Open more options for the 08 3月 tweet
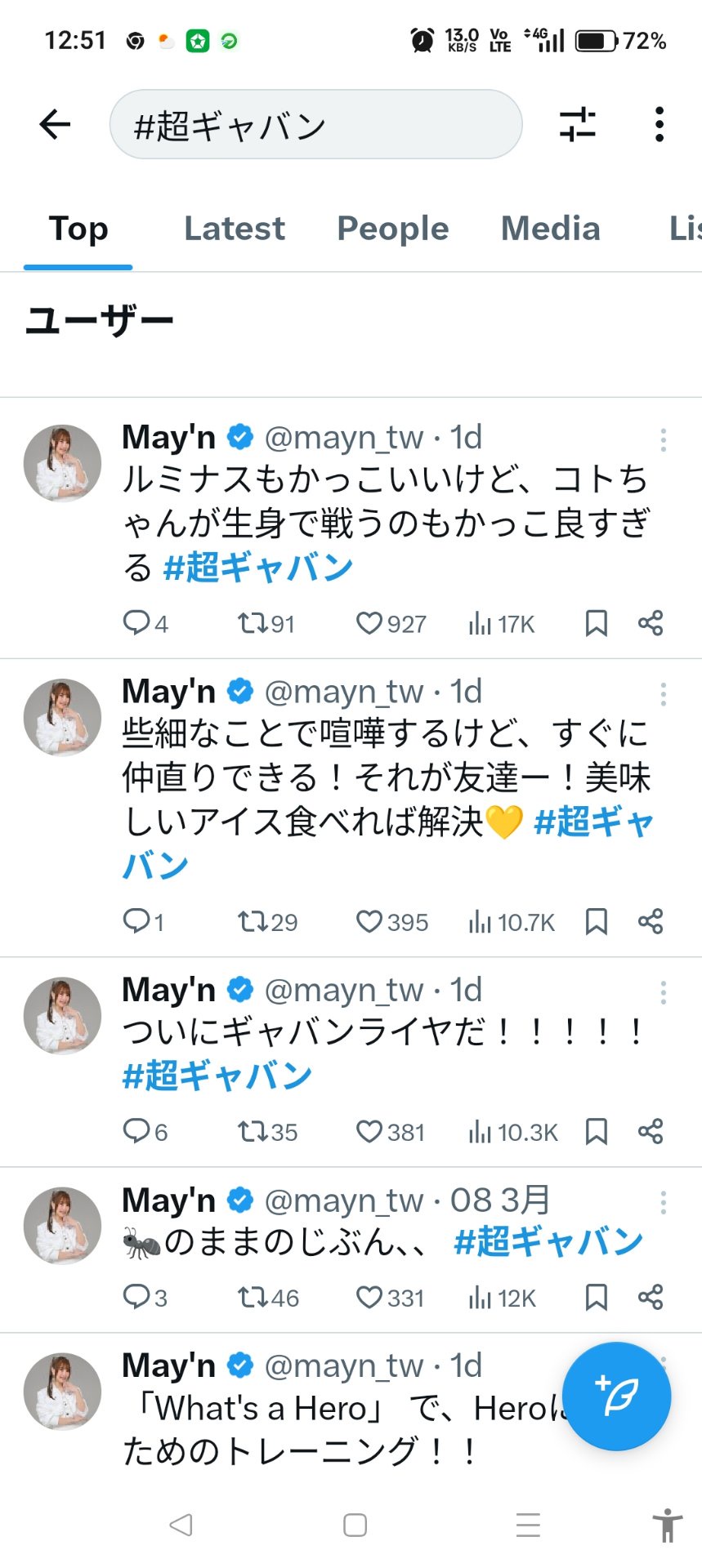This screenshot has width=702, height=1568. point(663,1202)
